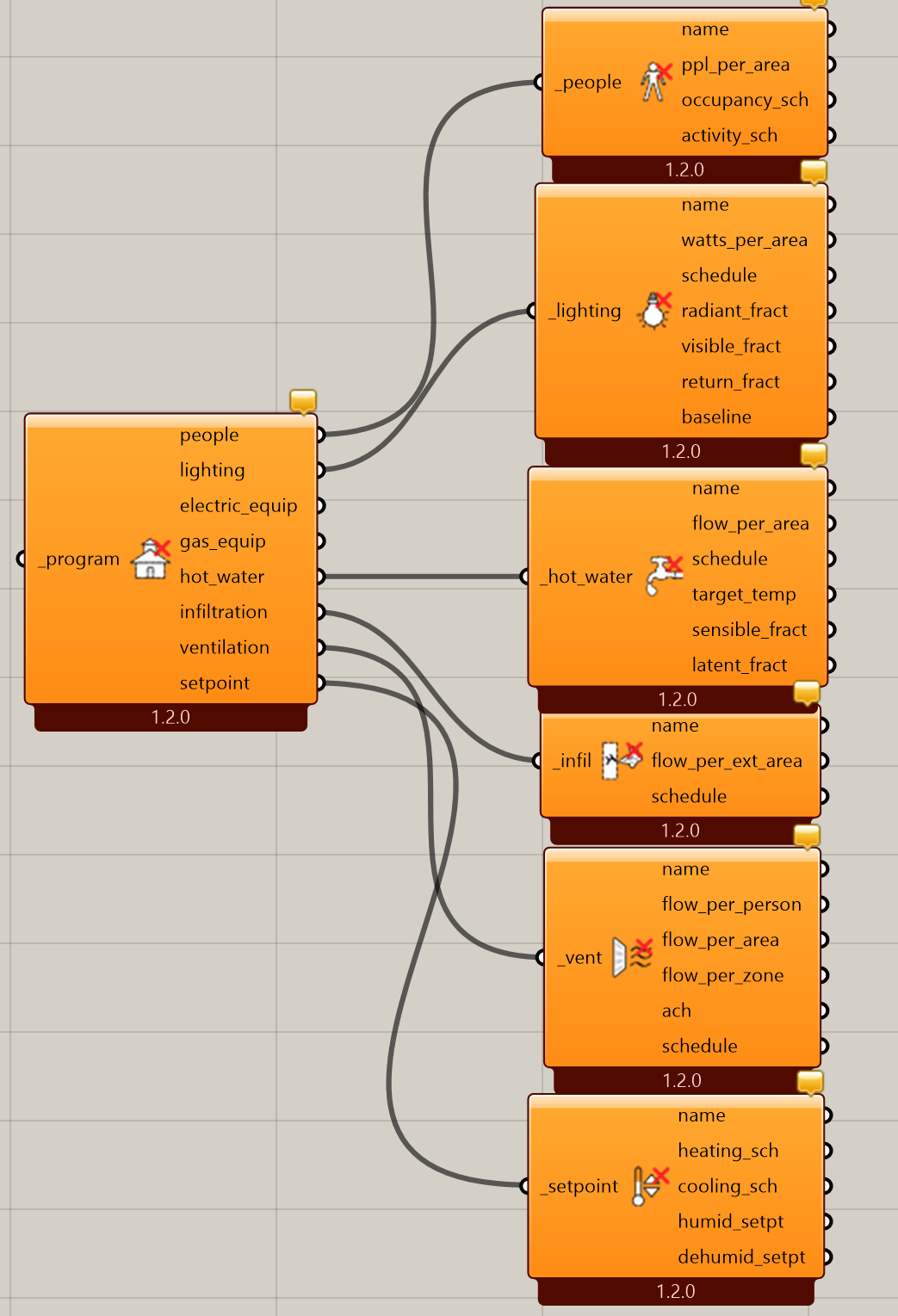Click the gas_equip output grip
Viewport: 898px width, 1316px height.
pyautogui.click(x=320, y=541)
